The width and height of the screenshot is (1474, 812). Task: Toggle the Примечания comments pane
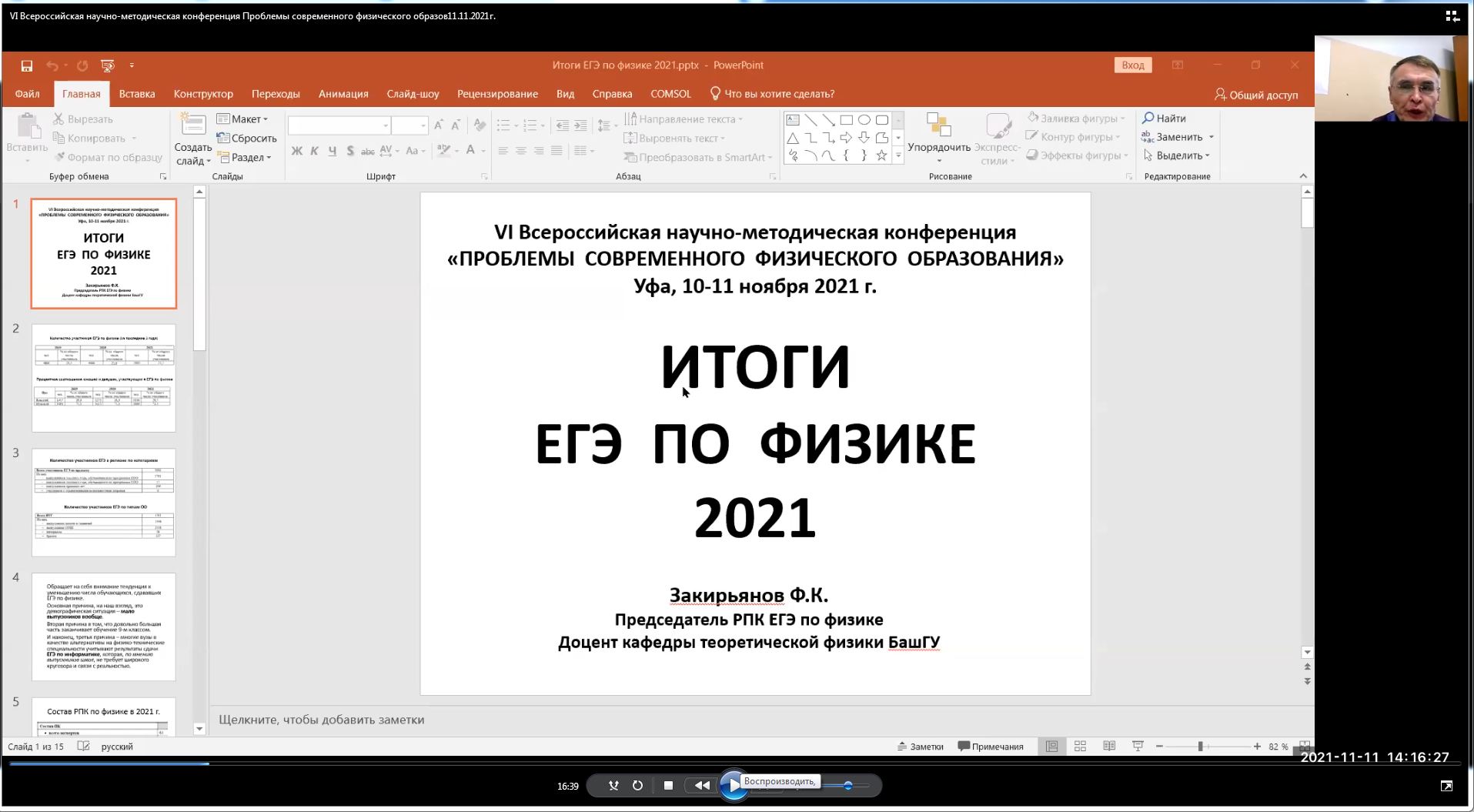991,747
